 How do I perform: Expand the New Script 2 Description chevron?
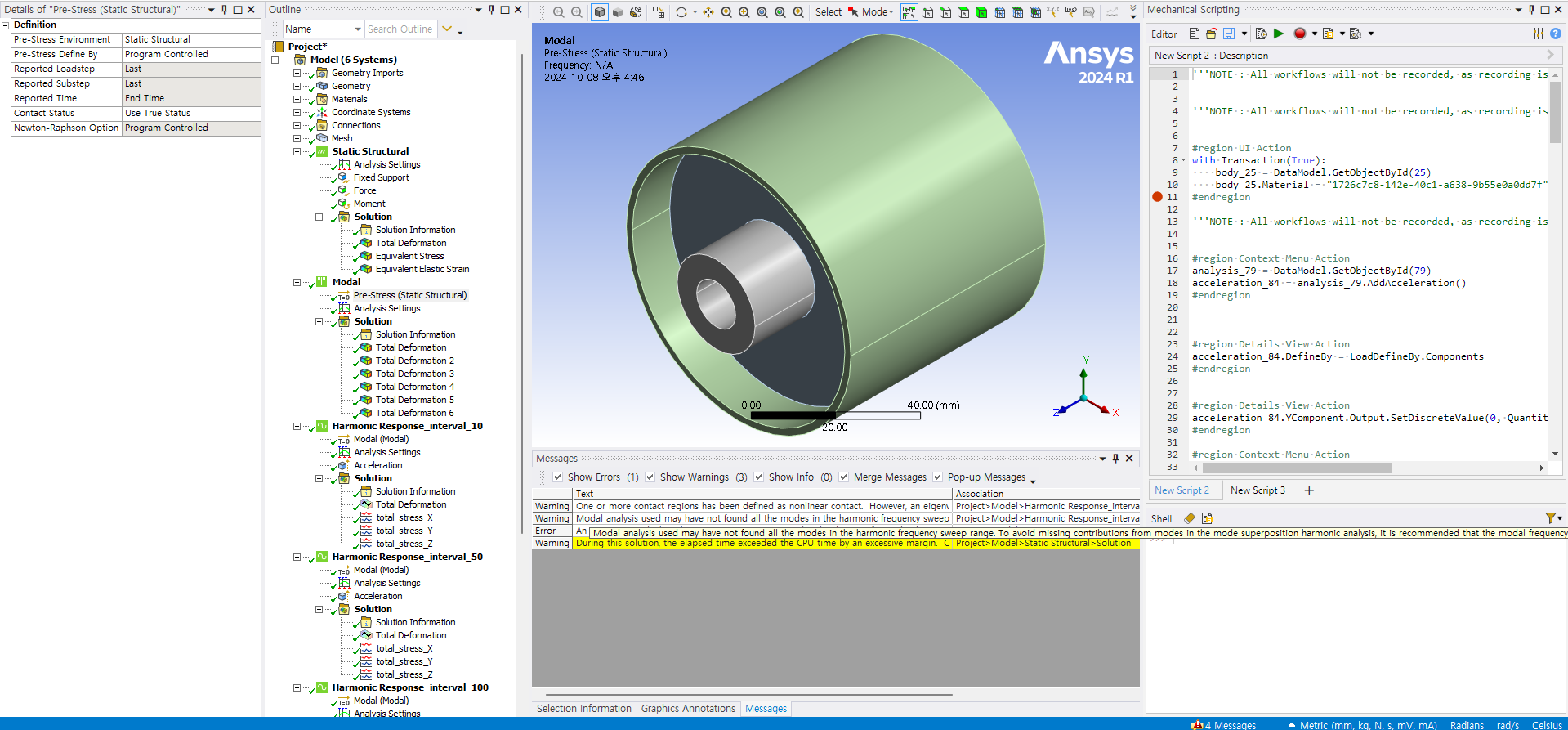[x=1550, y=55]
